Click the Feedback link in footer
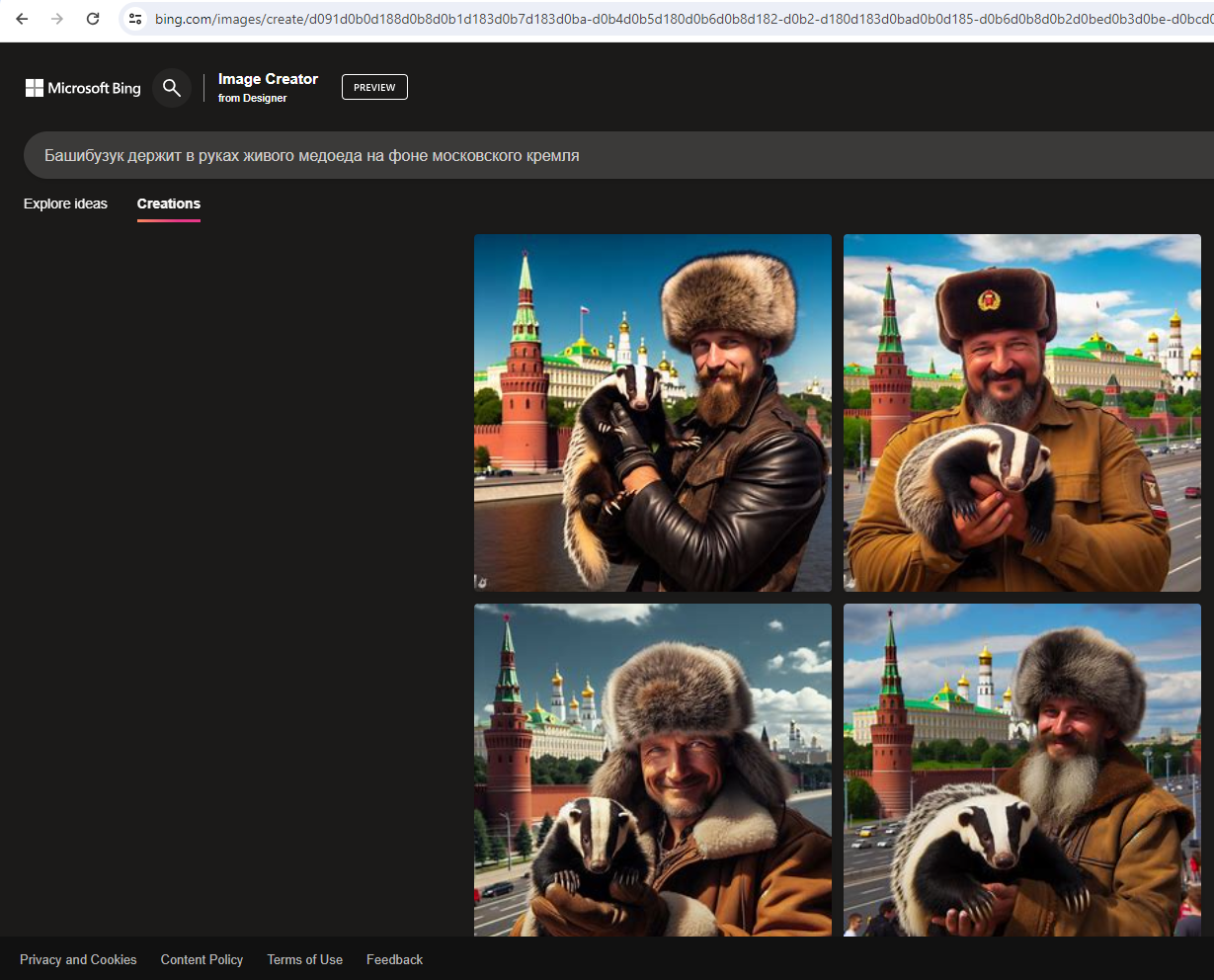The image size is (1214, 980). (394, 959)
